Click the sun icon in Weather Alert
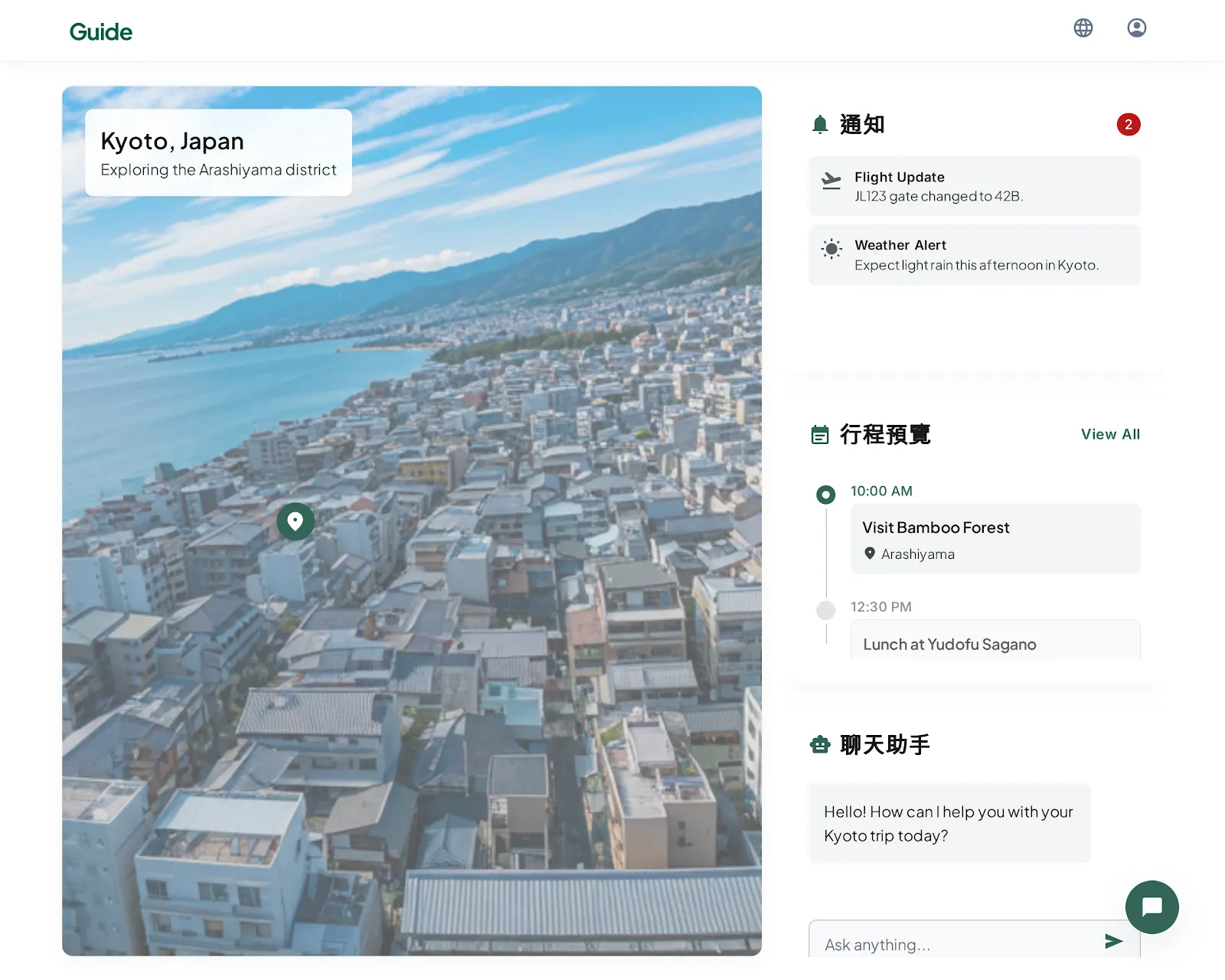Viewport: 1225px width, 980px height. point(831,248)
